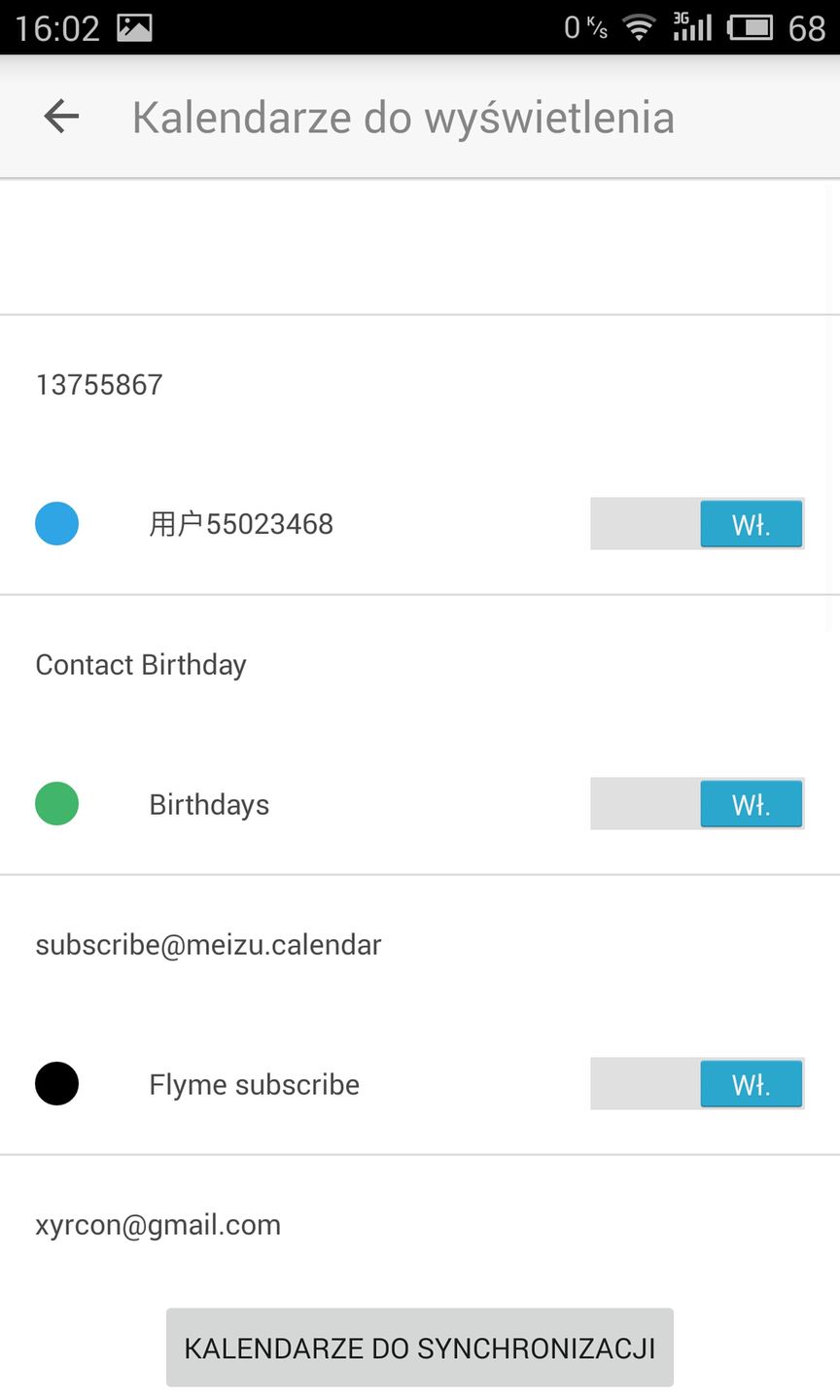Tap the Flyme subscribe calendar label

(x=254, y=1085)
